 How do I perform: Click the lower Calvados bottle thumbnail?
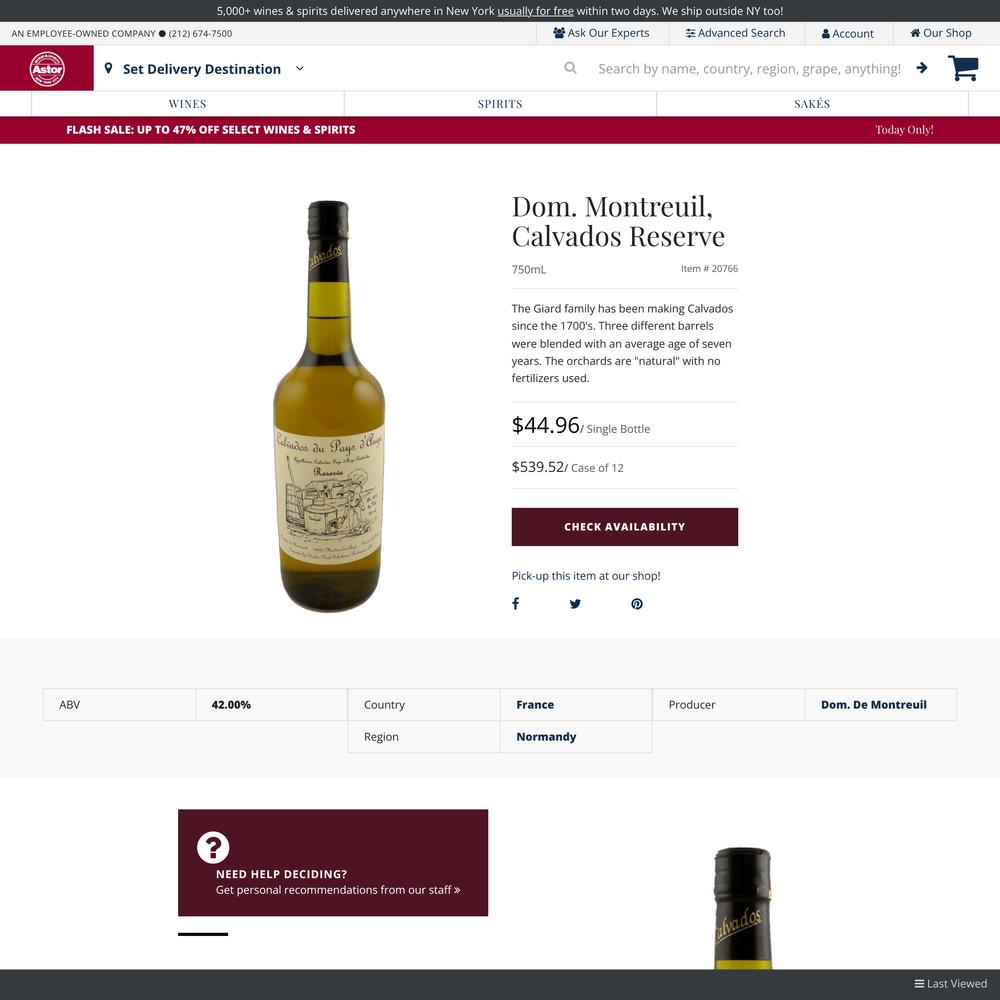(743, 908)
